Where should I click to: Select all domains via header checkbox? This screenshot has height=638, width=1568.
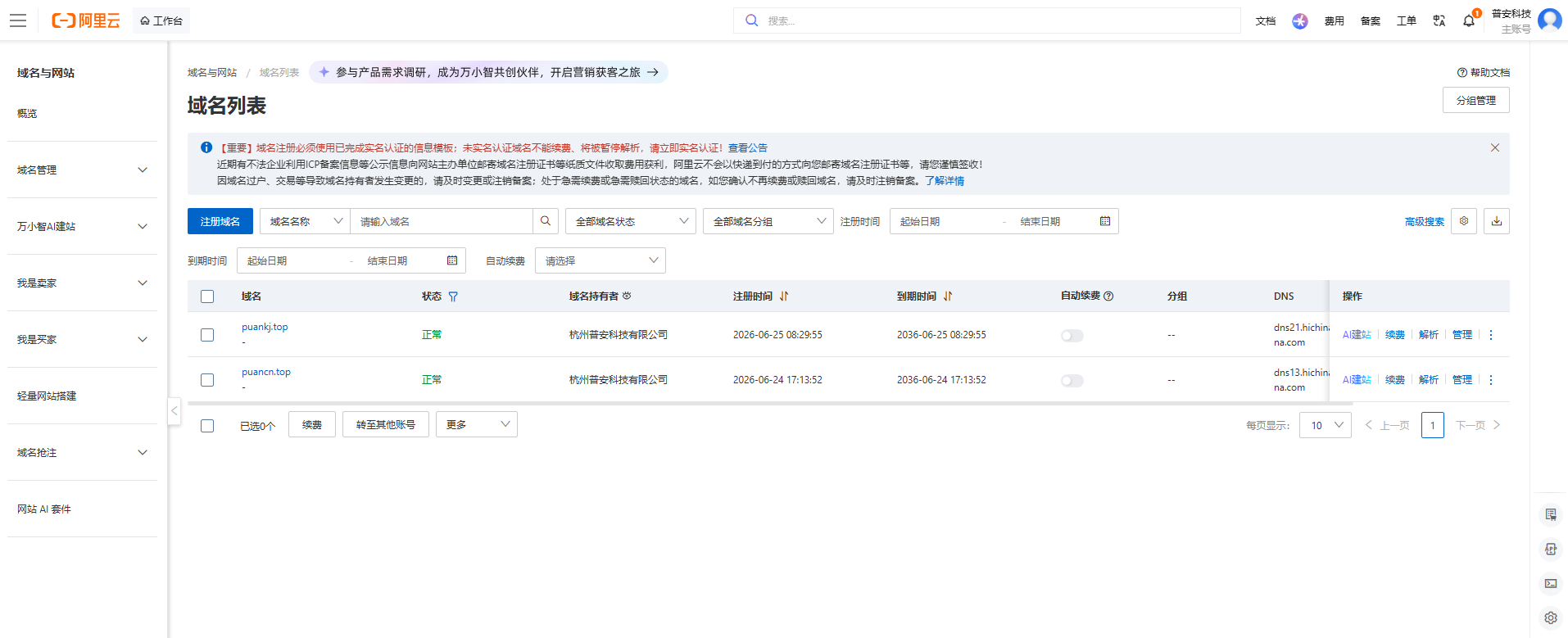click(x=207, y=296)
